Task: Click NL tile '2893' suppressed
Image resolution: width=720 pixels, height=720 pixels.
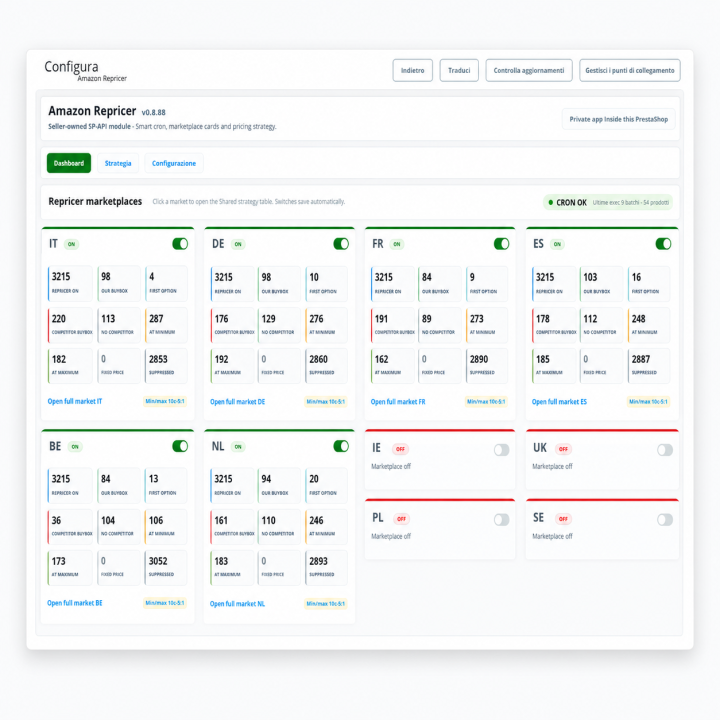Action: 326,568
